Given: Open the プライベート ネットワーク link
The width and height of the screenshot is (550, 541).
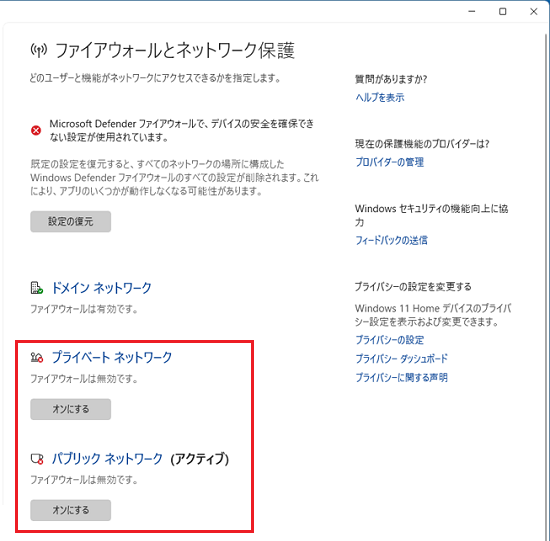Looking at the screenshot, I should coord(112,358).
